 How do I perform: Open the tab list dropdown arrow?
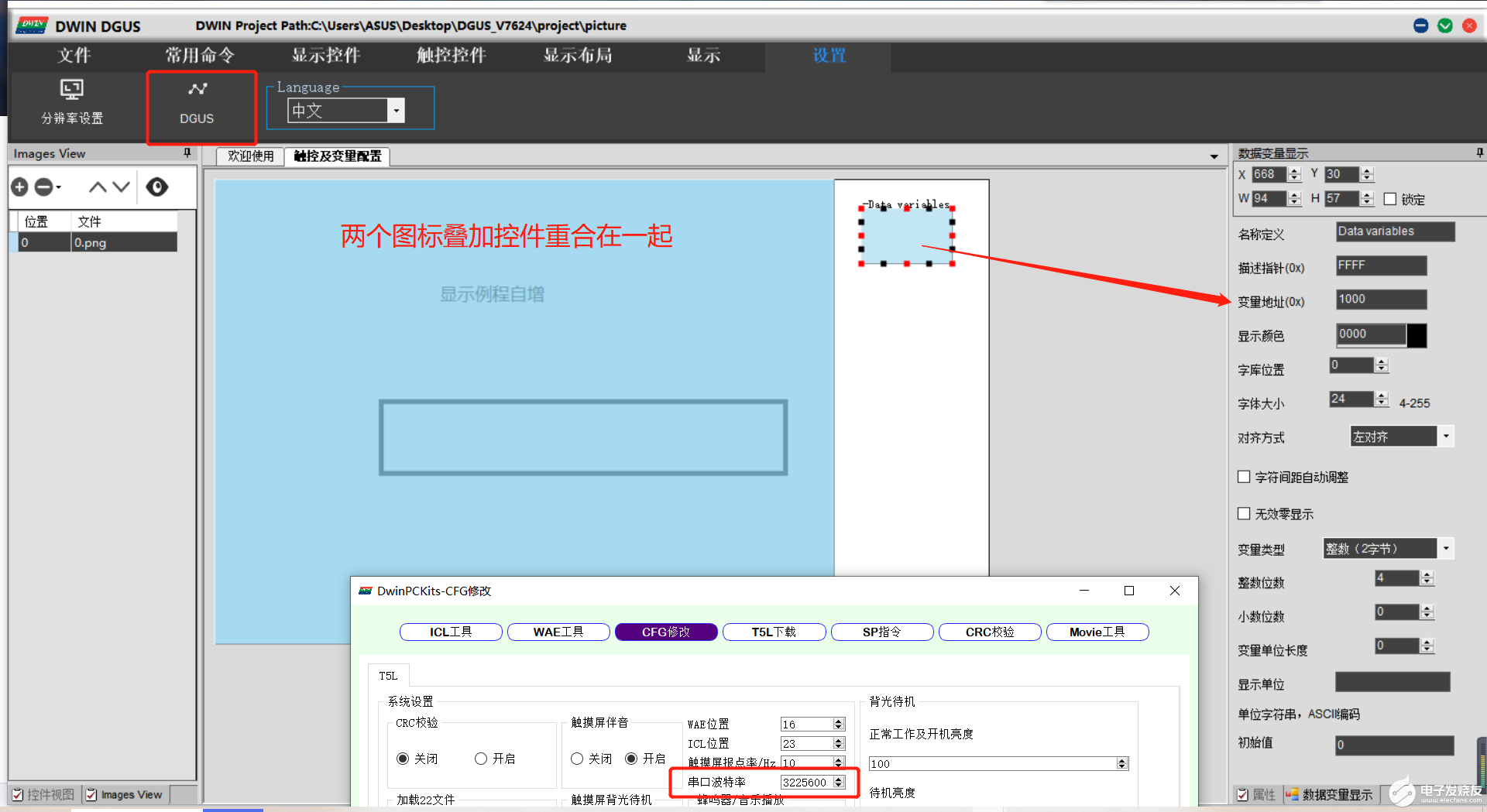tap(1214, 156)
